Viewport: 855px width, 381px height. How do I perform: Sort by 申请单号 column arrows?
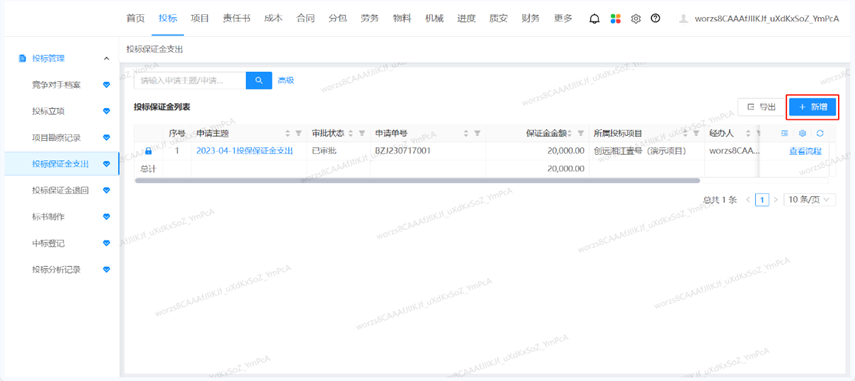(466, 133)
